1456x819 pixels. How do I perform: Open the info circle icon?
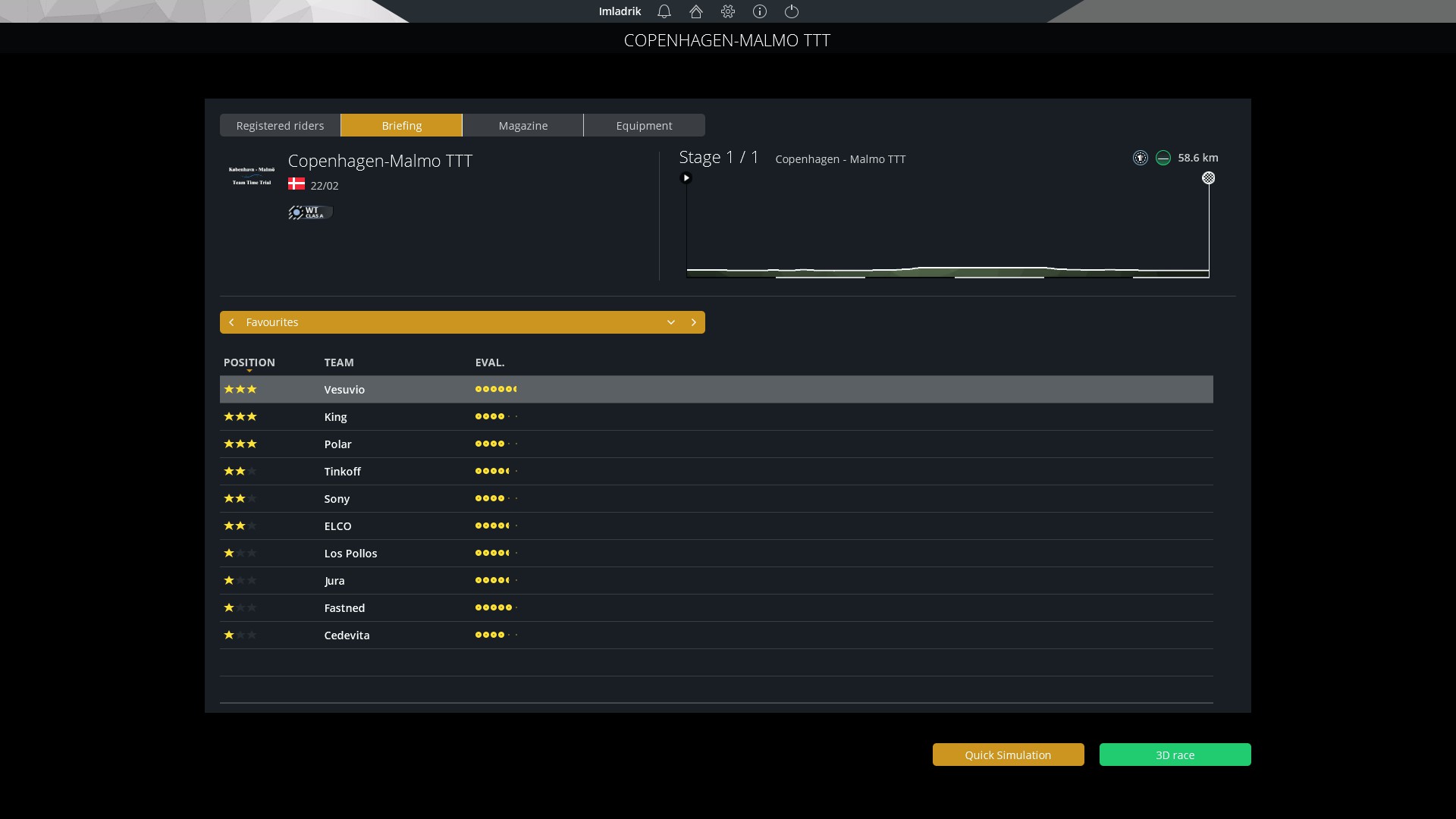760,11
